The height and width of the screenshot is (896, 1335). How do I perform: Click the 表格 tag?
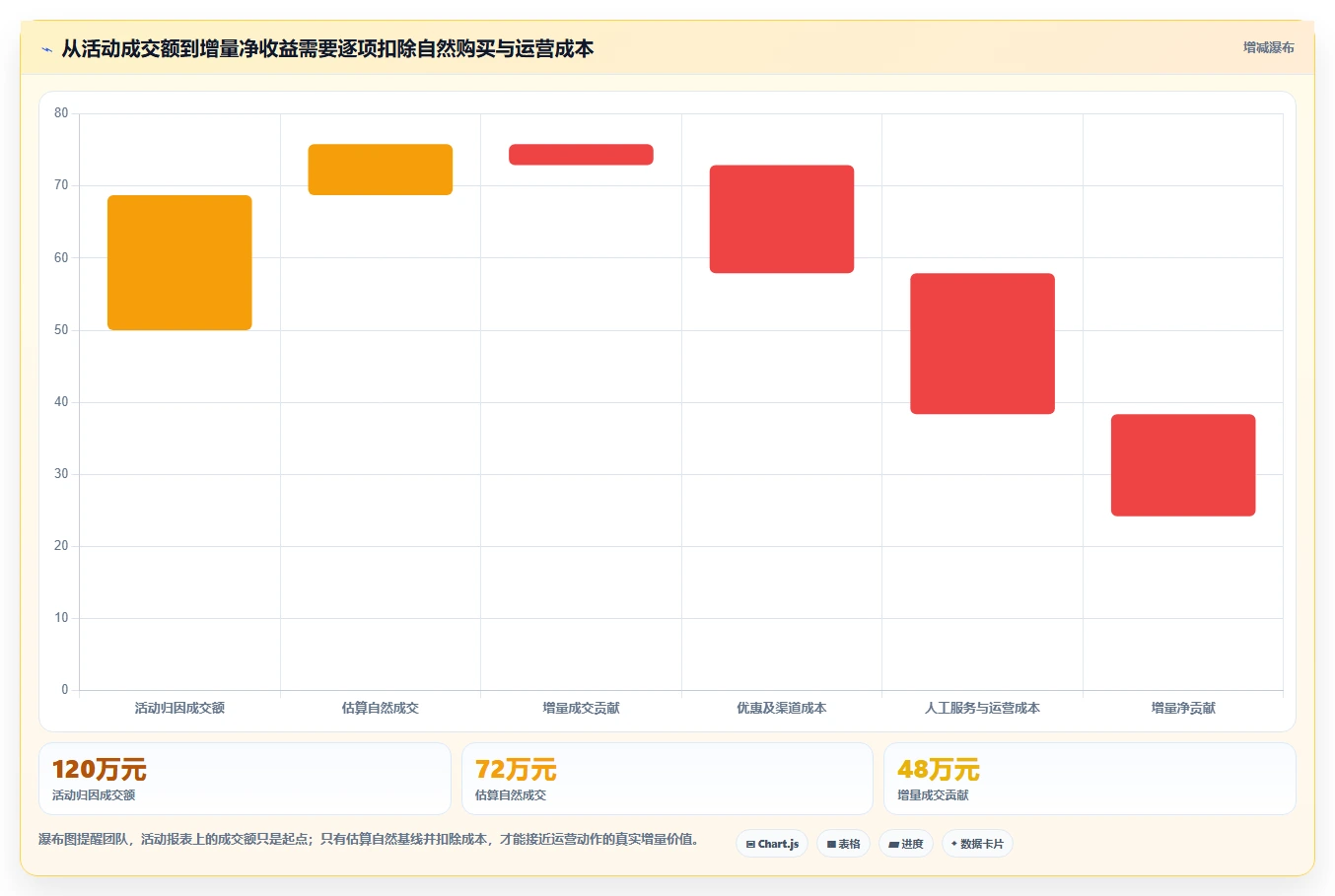(x=843, y=844)
